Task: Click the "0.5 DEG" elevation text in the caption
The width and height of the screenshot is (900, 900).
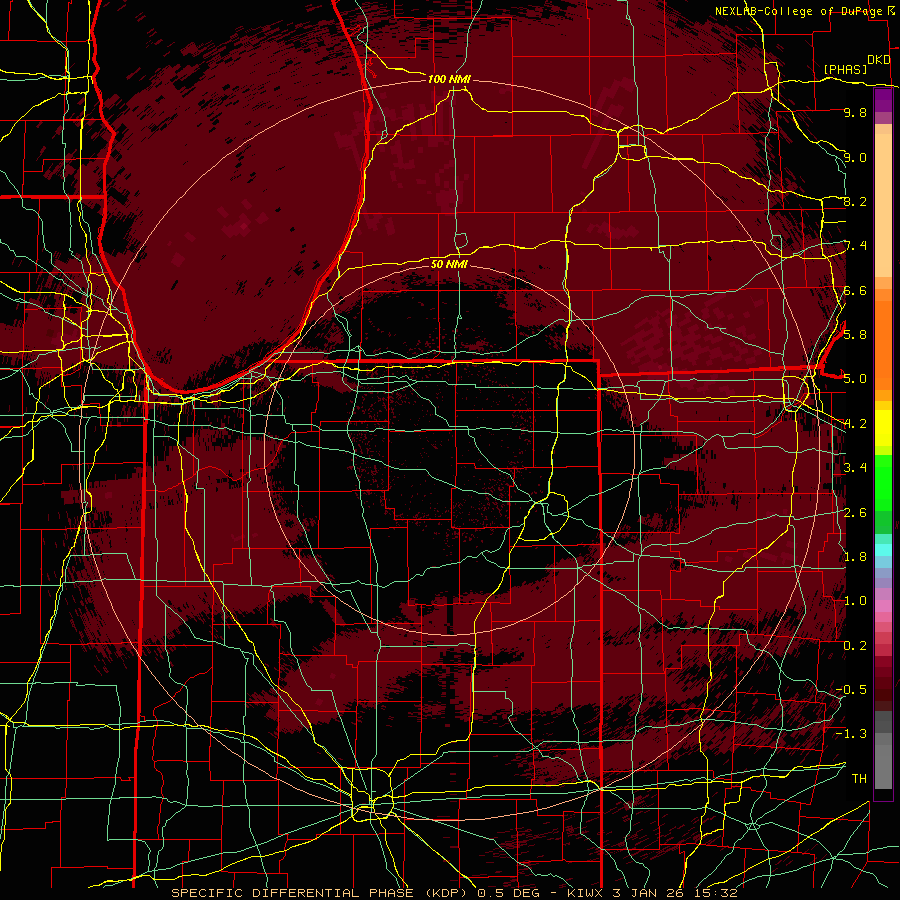Action: pyautogui.click(x=511, y=893)
